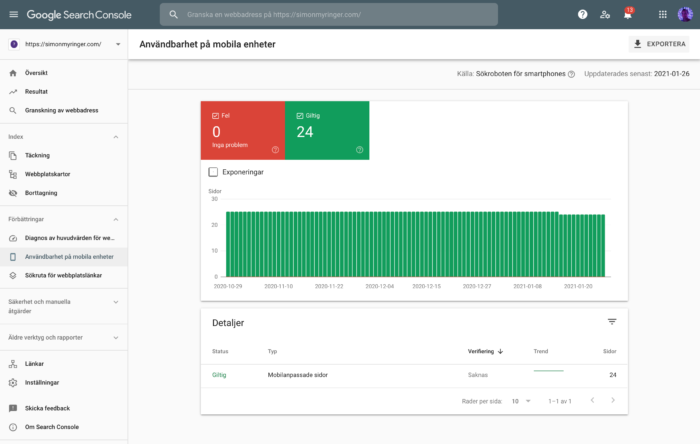Click the Täckning pages icon
This screenshot has width=700, height=444.
(13, 155)
